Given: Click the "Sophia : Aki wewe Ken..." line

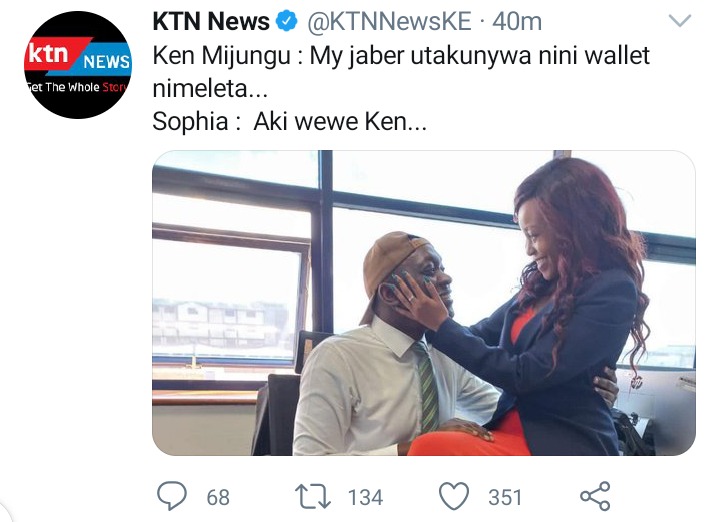Looking at the screenshot, I should (x=289, y=122).
